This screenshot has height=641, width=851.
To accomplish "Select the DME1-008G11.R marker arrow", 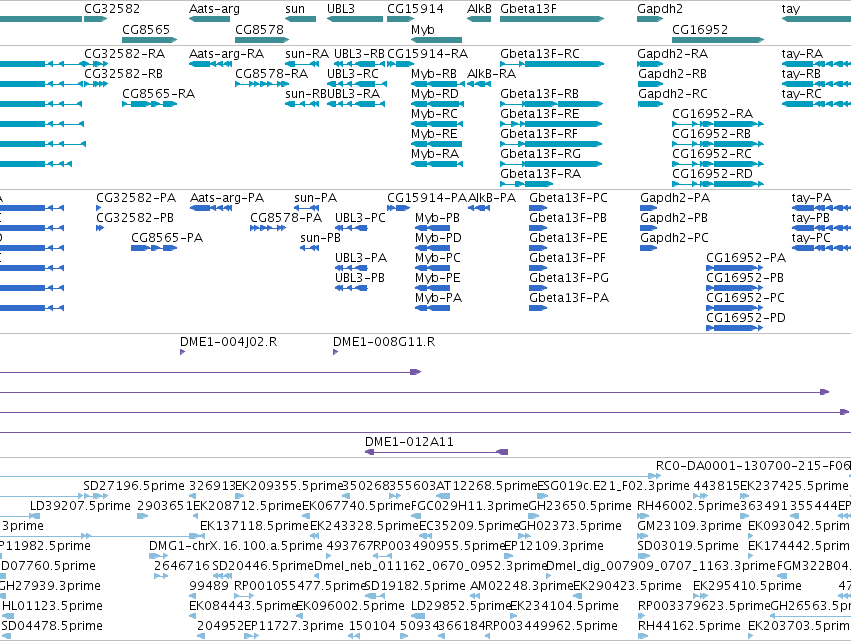I will (335, 352).
